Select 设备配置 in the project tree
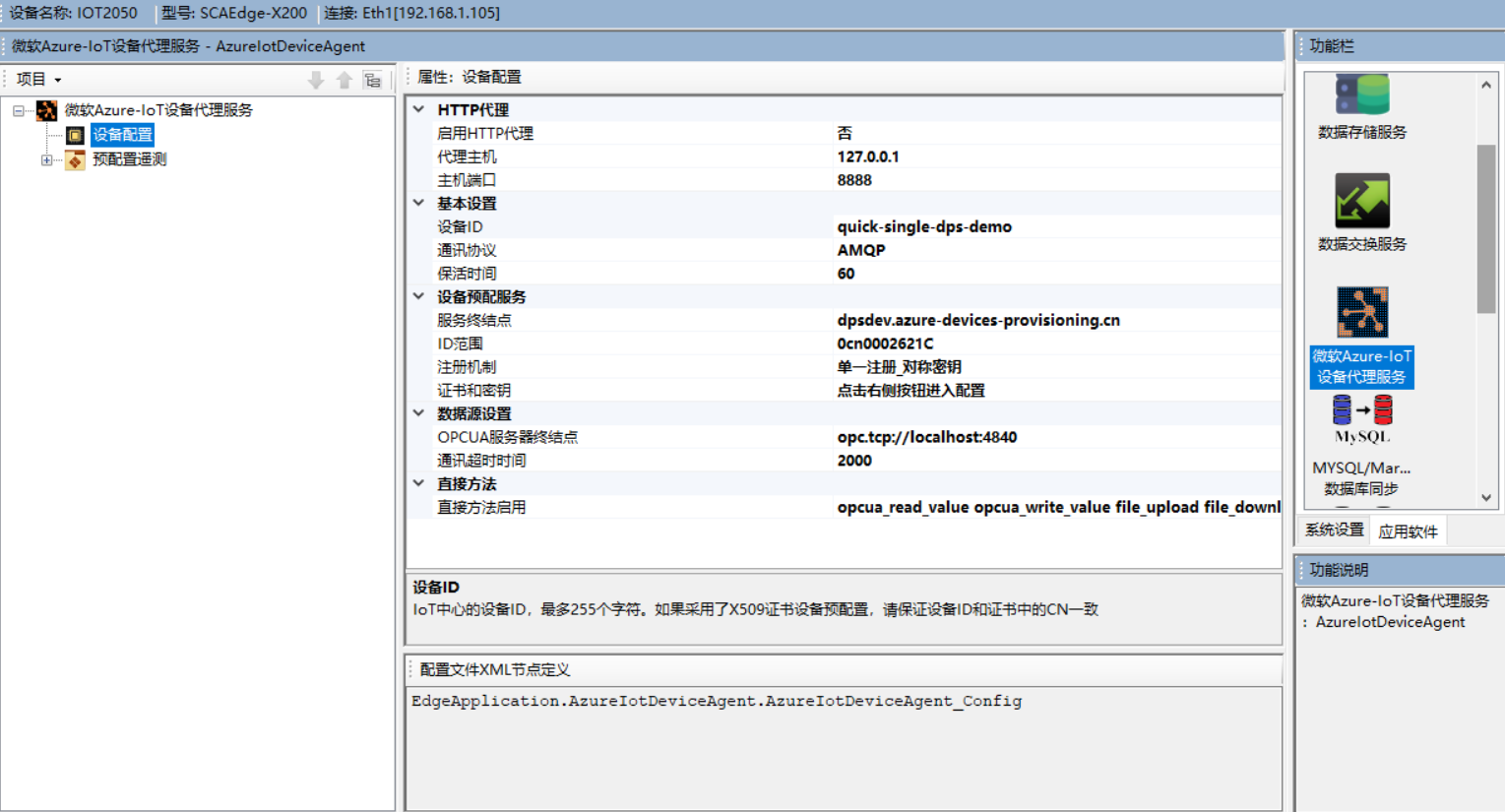This screenshot has height=812, width=1505. [123, 135]
